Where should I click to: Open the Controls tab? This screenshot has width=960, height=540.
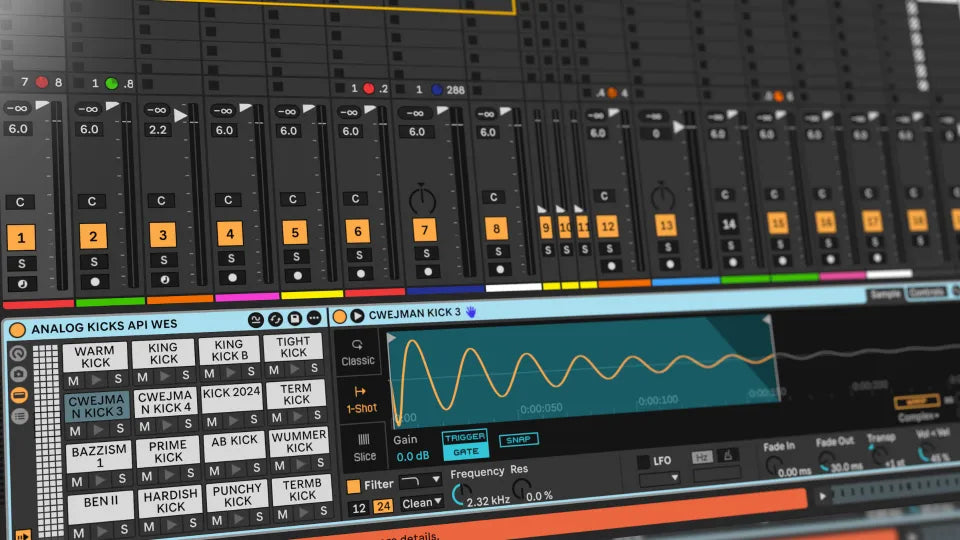[x=926, y=293]
